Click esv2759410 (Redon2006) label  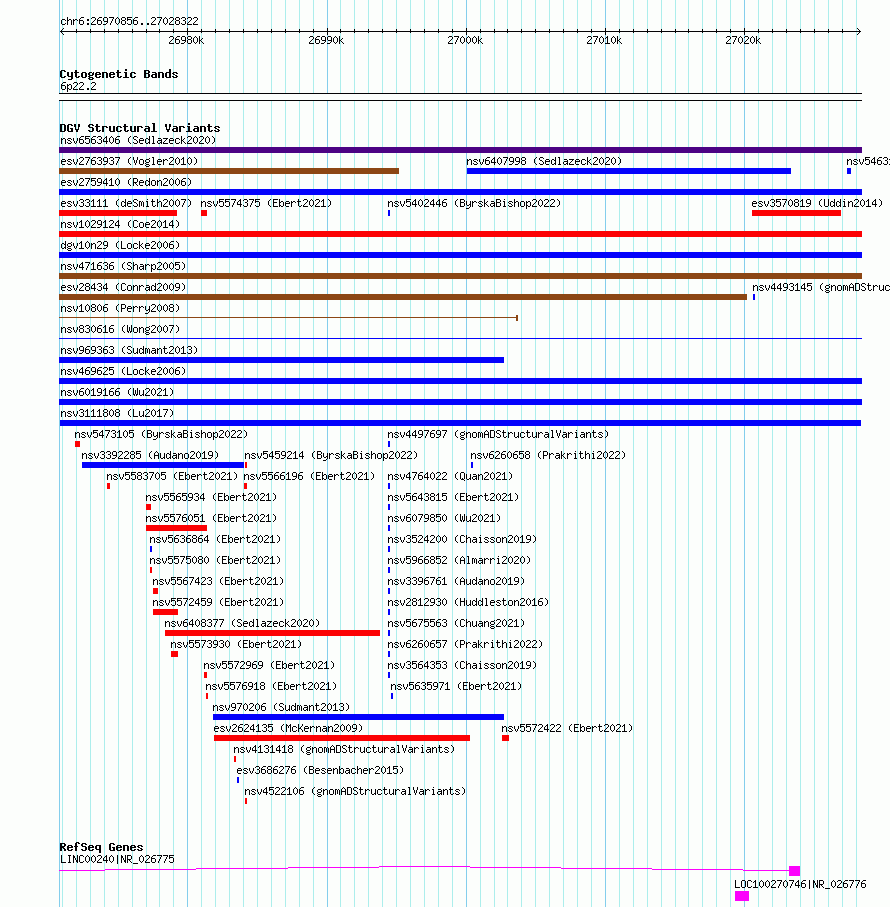(x=126, y=182)
